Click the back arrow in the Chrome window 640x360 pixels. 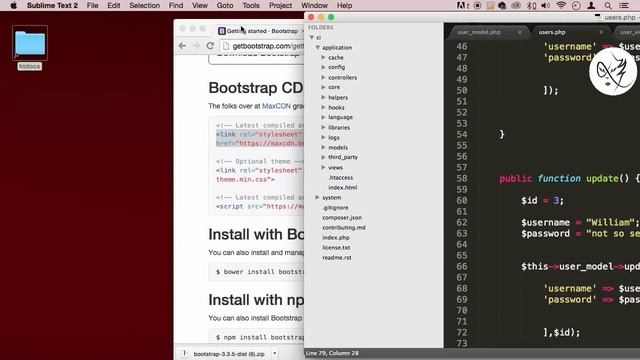182,46
